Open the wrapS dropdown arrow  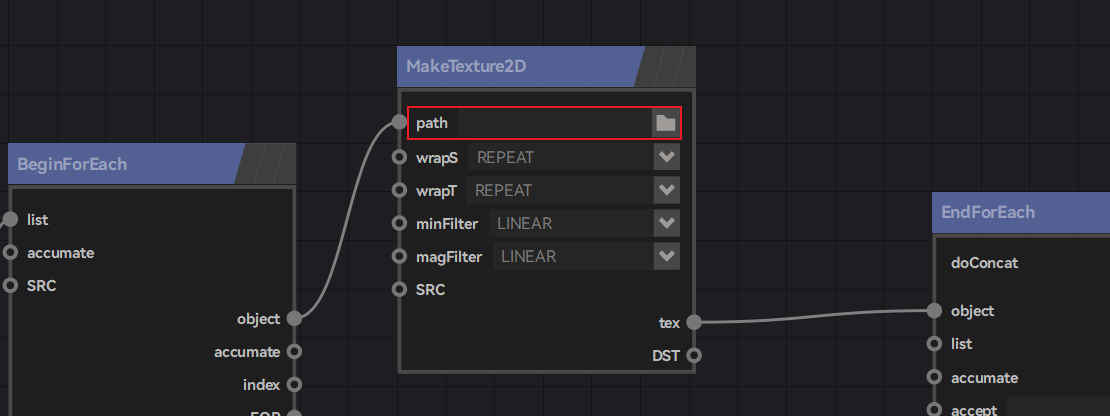666,157
